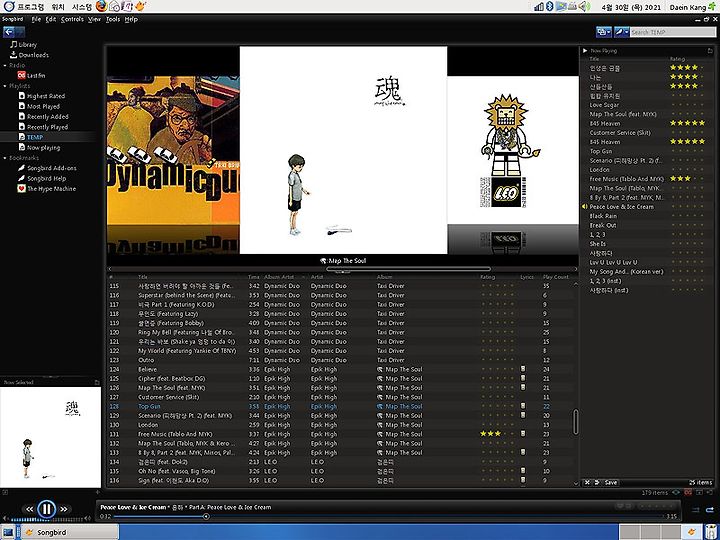The width and height of the screenshot is (720, 540).
Task: Toggle the bottom display pane icon
Action: pyautogui.click(x=699, y=492)
